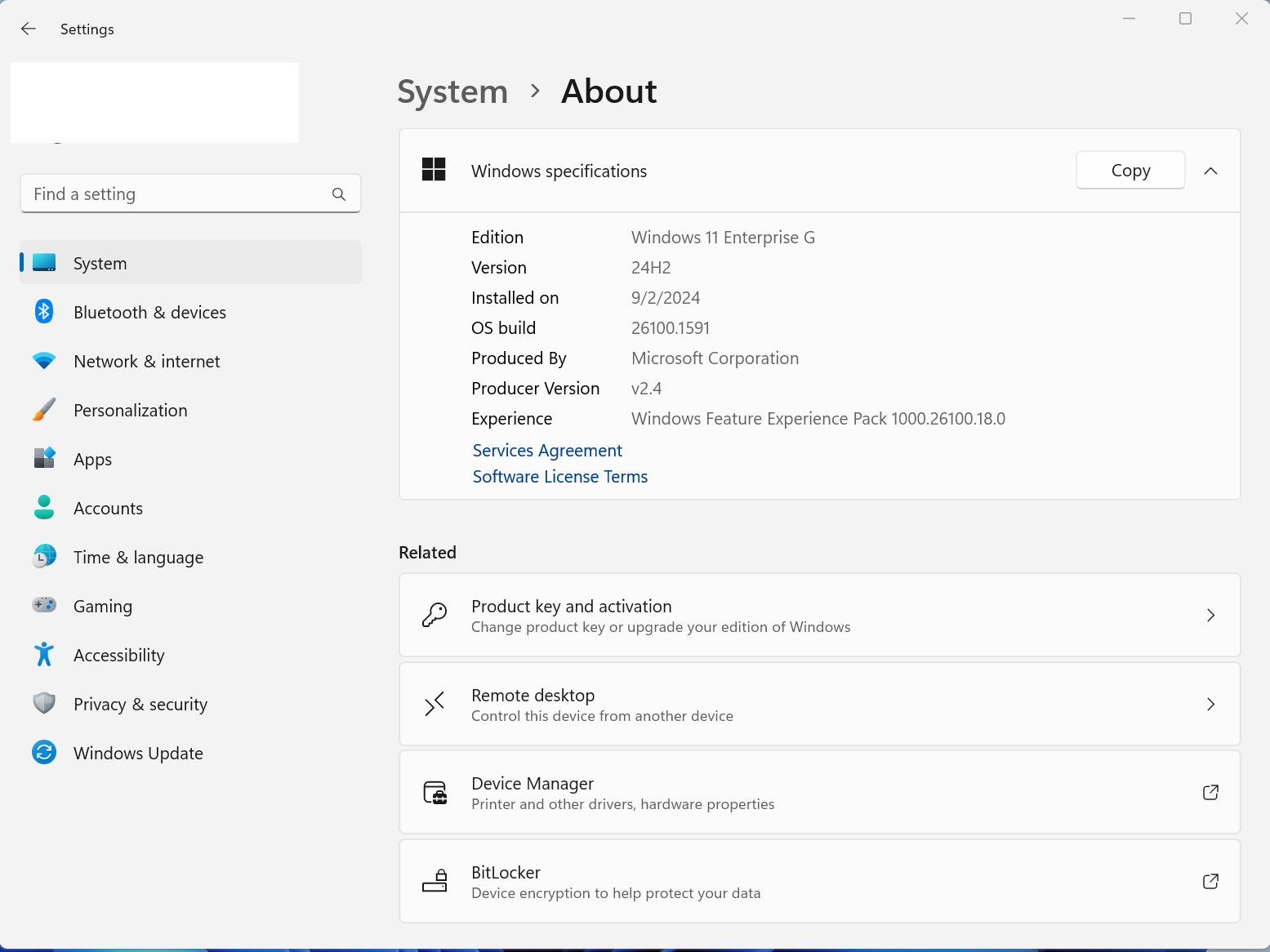
Task: Click the Related section heading
Action: tap(427, 553)
